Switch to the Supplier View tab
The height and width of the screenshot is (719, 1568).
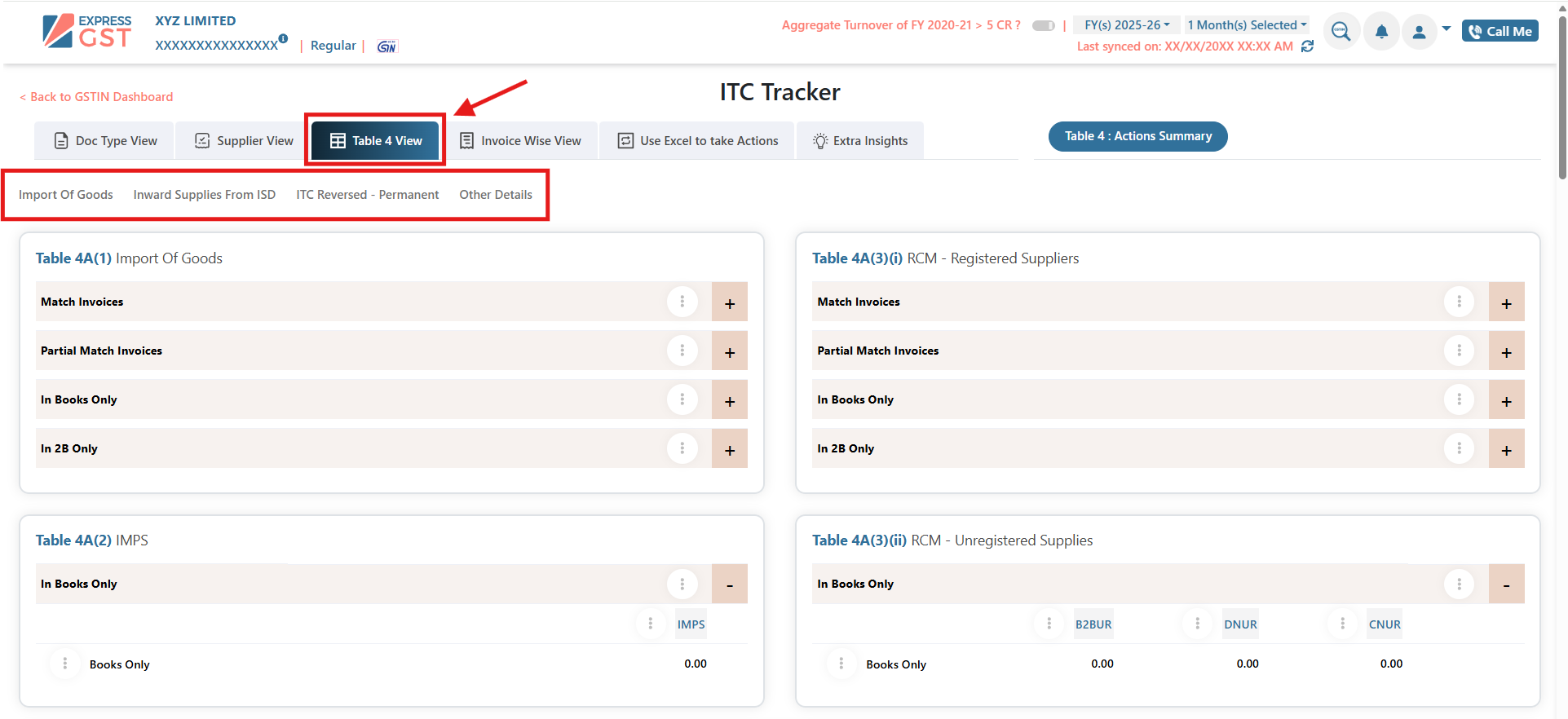pos(244,141)
